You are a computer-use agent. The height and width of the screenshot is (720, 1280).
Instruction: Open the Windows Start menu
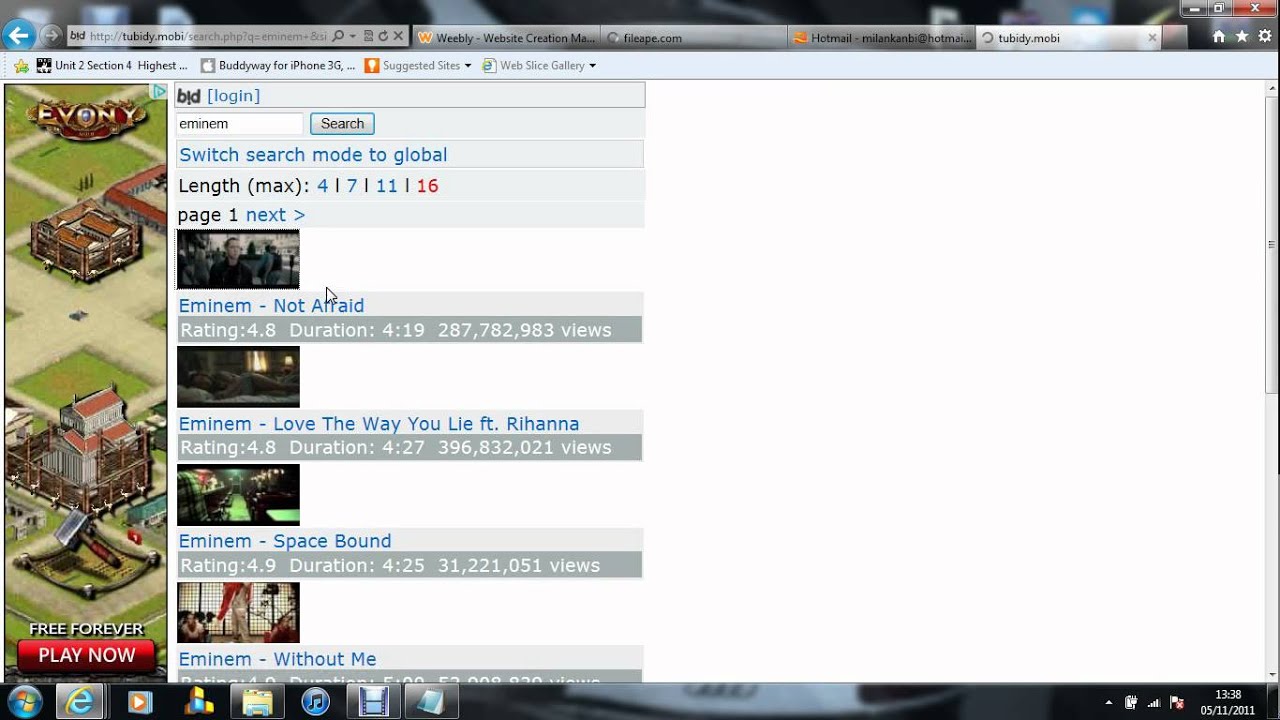[24, 701]
